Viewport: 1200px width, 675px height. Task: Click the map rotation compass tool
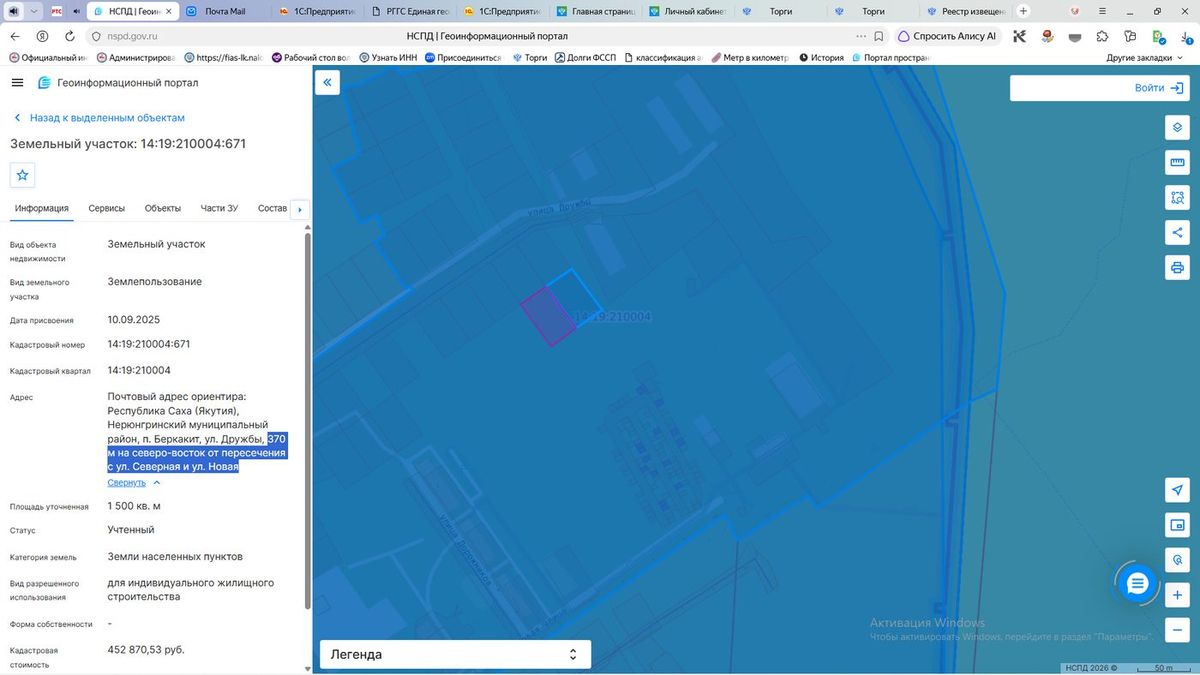coord(1177,559)
